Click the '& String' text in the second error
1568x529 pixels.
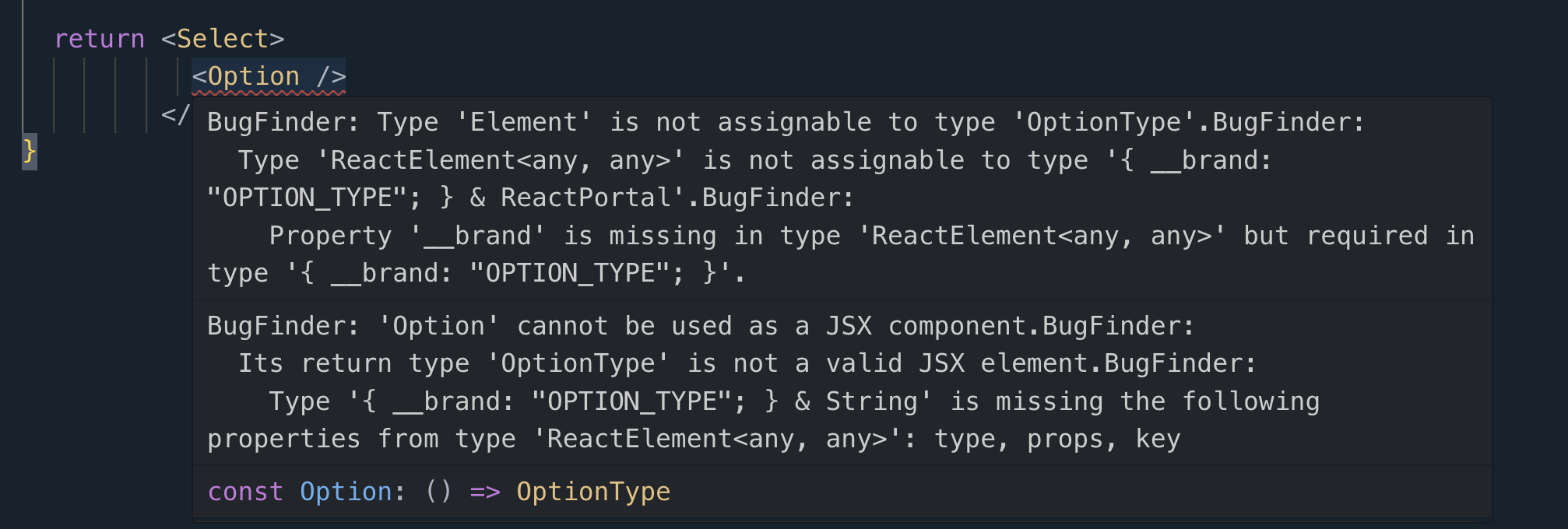(x=856, y=401)
